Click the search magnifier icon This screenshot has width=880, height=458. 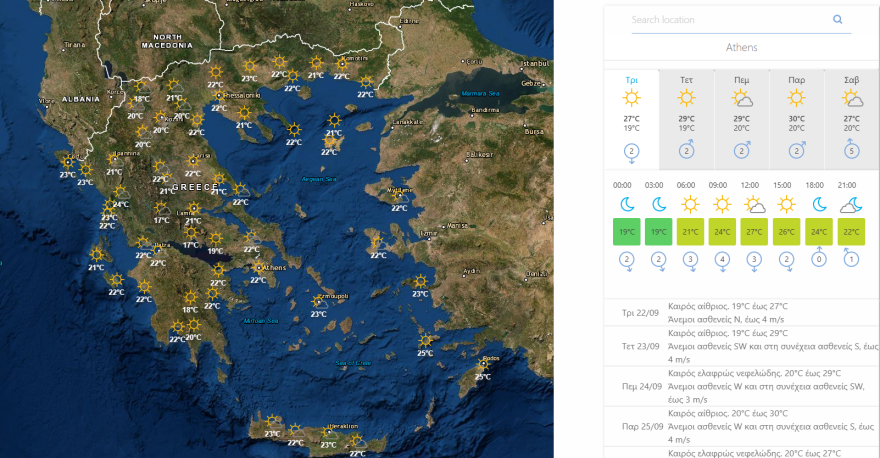point(837,19)
